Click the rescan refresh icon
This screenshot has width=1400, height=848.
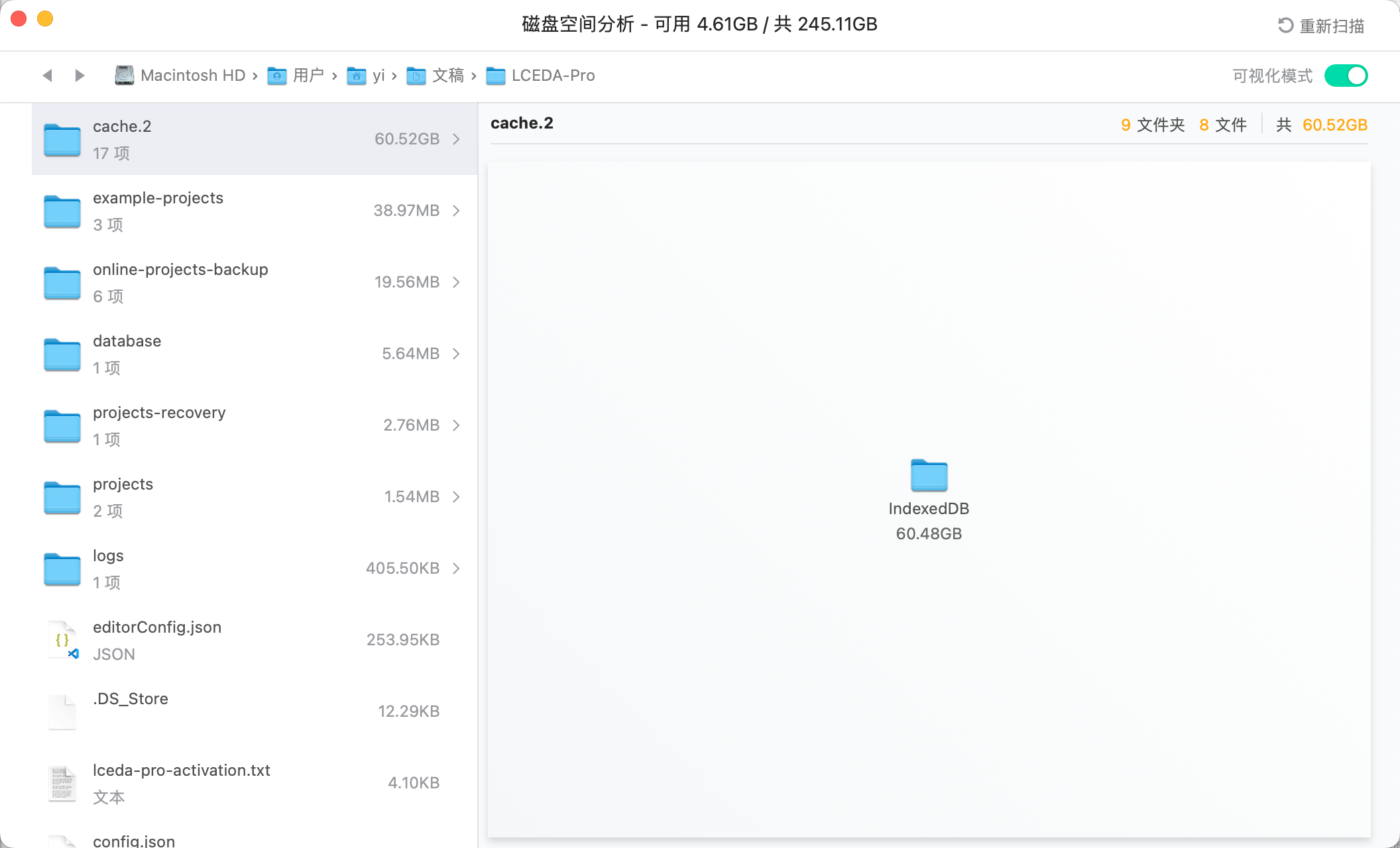coord(1285,25)
